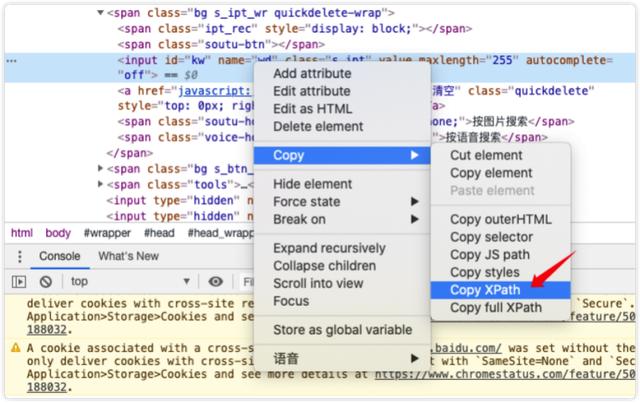The image size is (640, 403).
Task: Open the baidu.com link in warning
Action: [465, 348]
